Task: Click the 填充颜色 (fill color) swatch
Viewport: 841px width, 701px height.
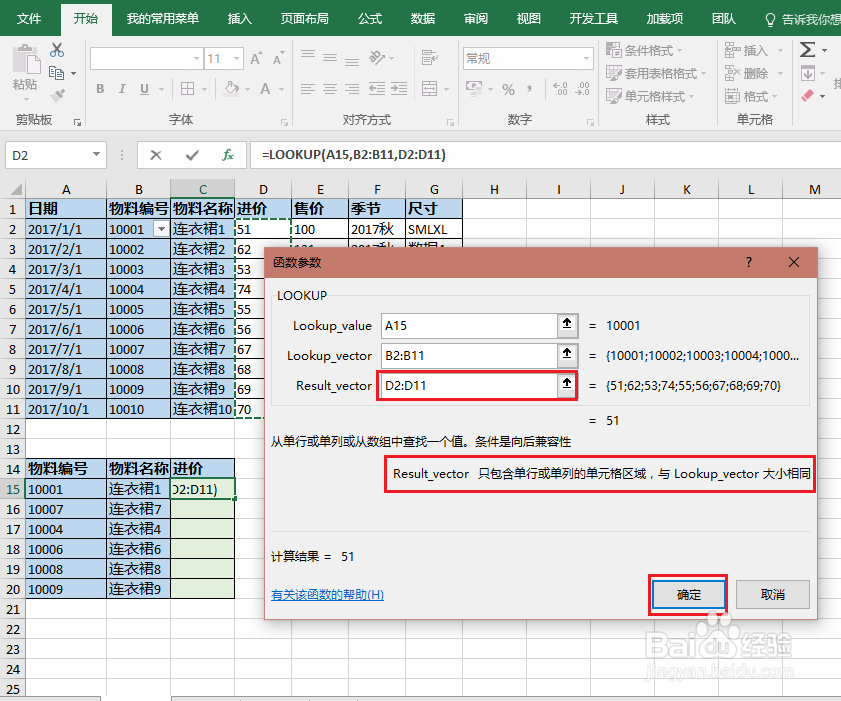Action: [231, 89]
